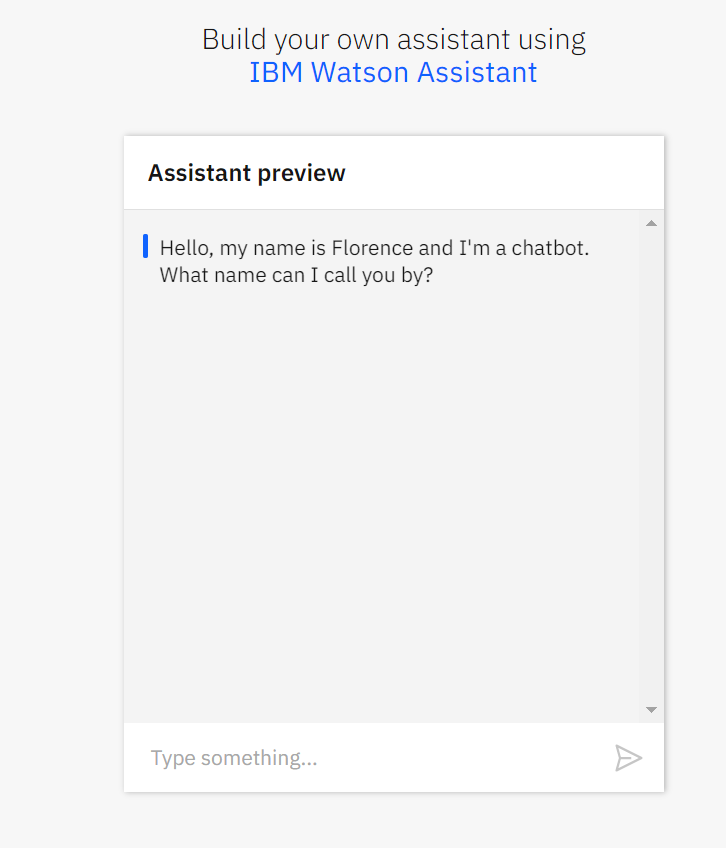Click the "What name can I call you by?" line
This screenshot has width=726, height=848.
296,275
